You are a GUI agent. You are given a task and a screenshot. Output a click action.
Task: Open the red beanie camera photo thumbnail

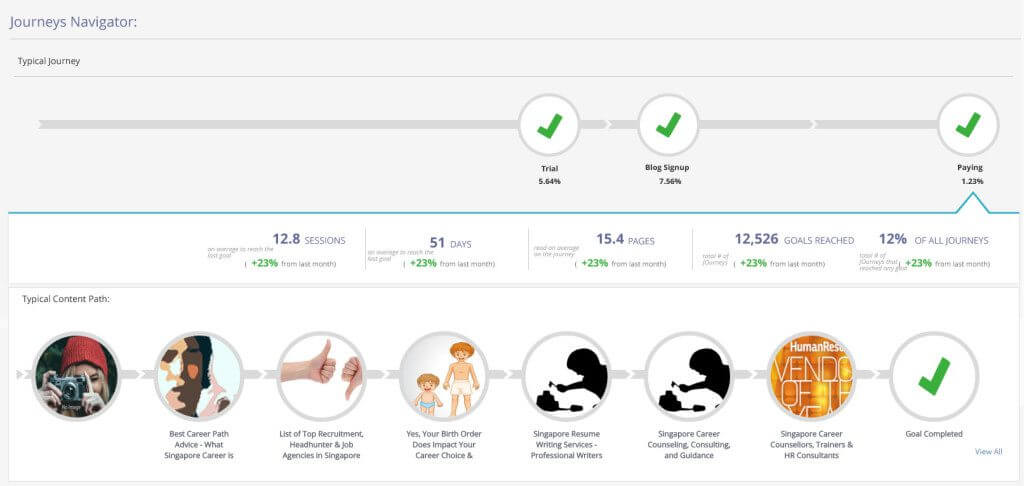76,376
